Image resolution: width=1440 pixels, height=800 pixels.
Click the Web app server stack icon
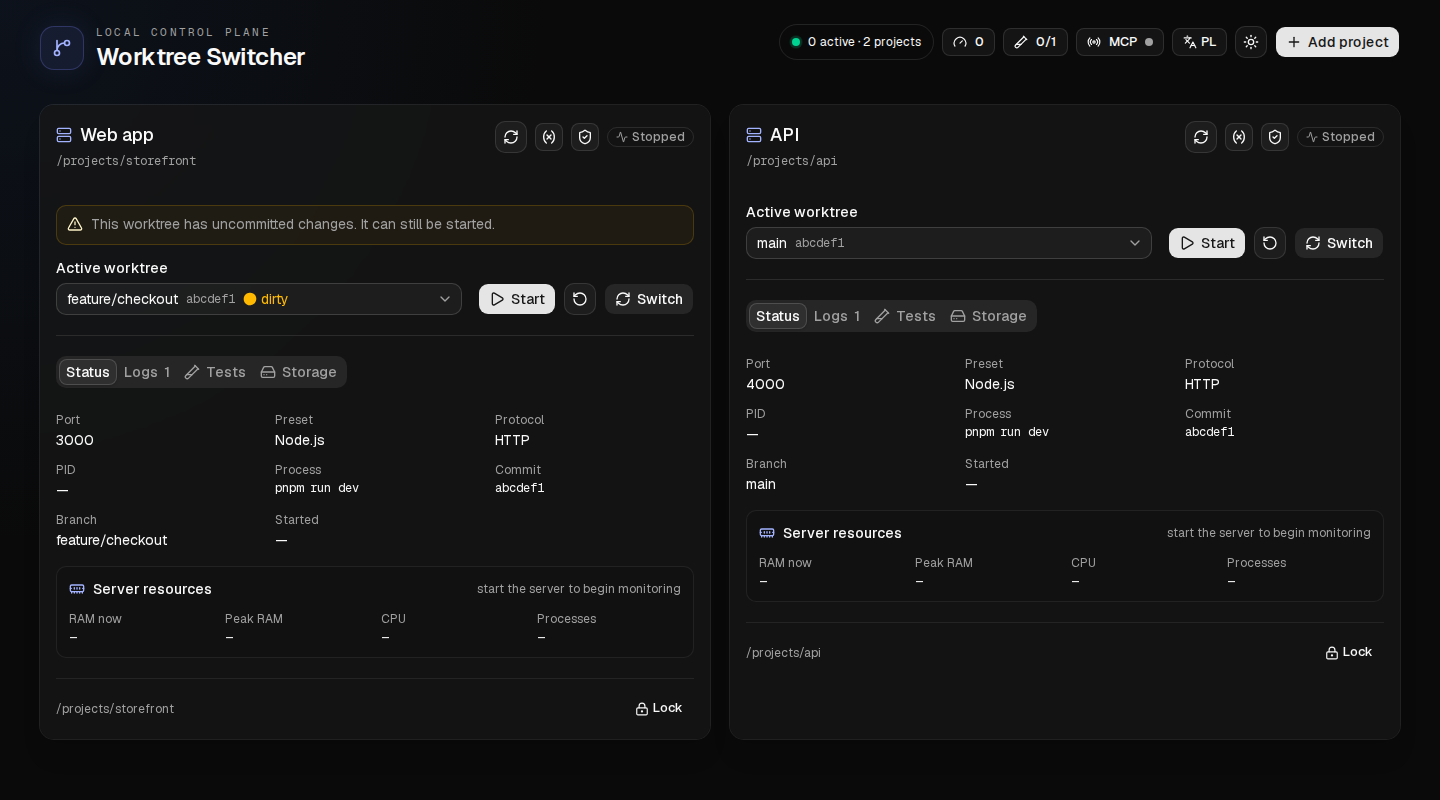64,135
